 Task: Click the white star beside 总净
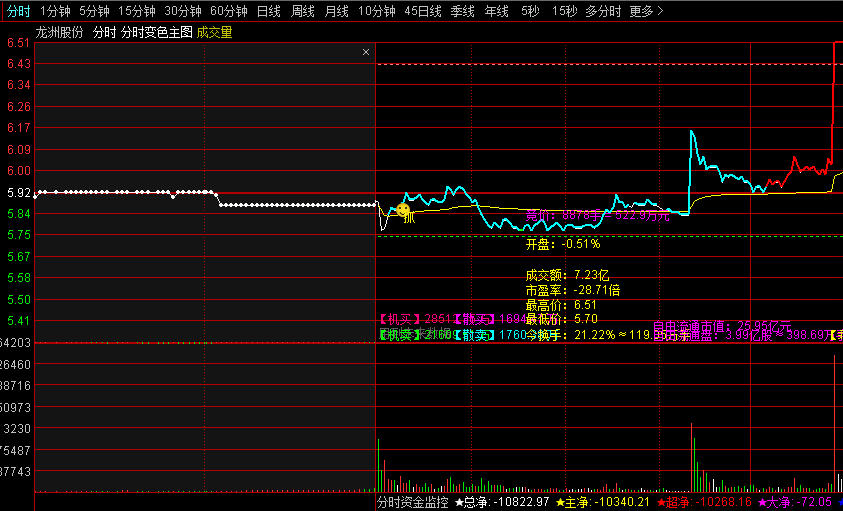point(459,502)
